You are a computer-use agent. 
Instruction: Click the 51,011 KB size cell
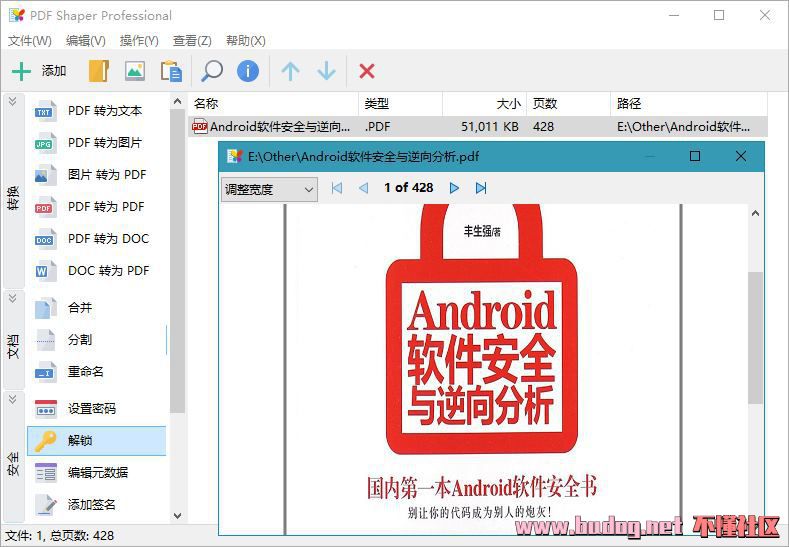(x=490, y=127)
